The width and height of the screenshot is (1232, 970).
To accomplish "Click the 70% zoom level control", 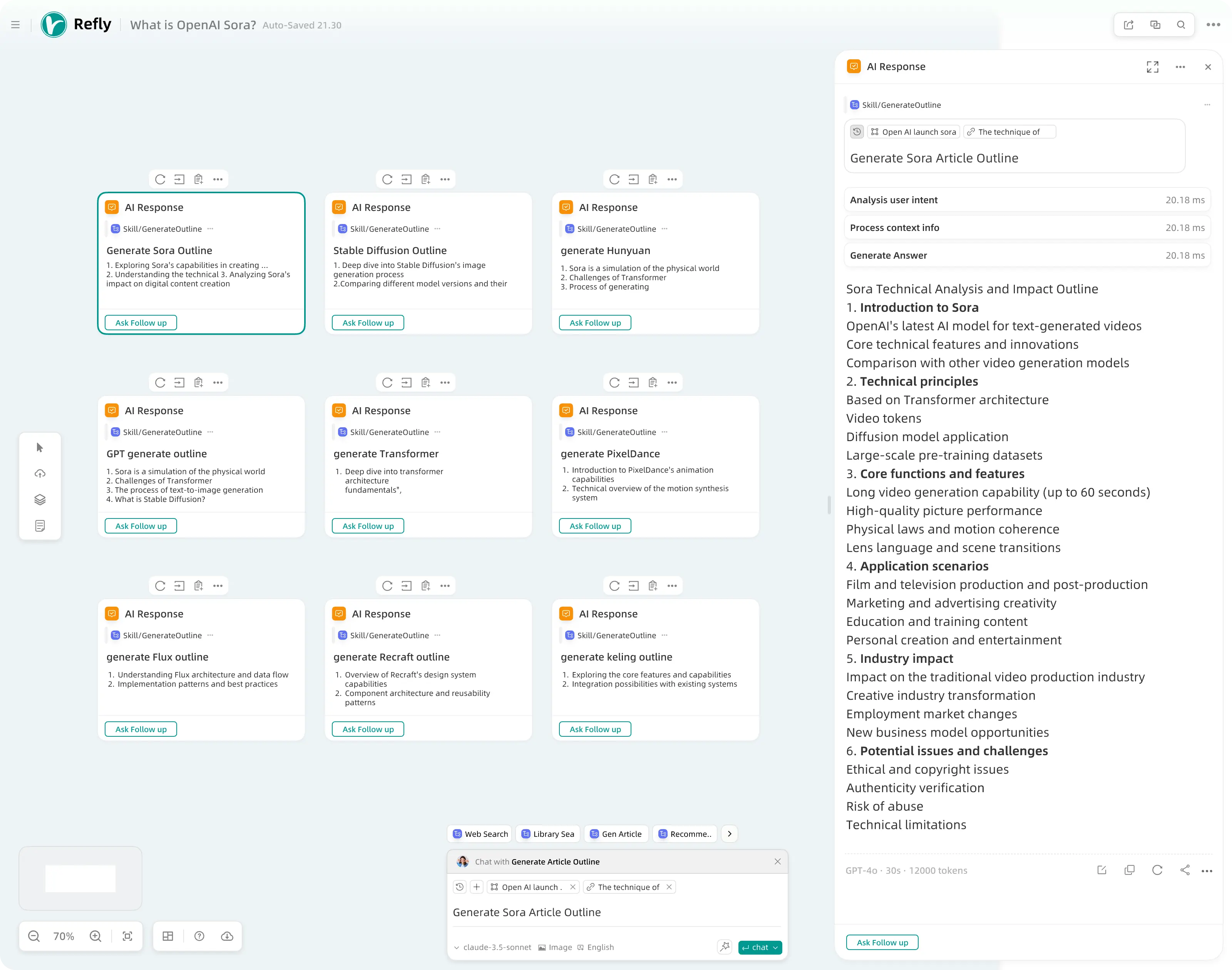I will click(64, 936).
